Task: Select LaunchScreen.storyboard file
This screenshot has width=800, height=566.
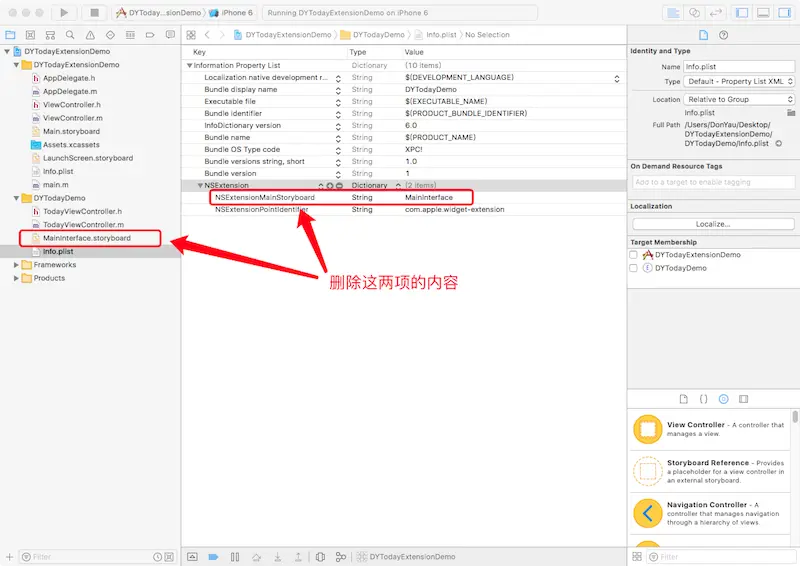Action: point(88,158)
